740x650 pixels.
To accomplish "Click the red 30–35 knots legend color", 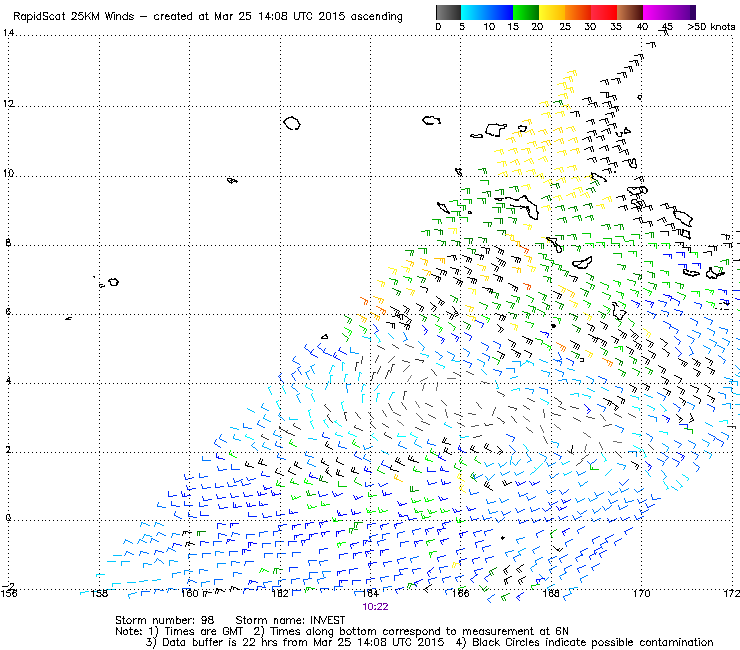I will point(604,12).
